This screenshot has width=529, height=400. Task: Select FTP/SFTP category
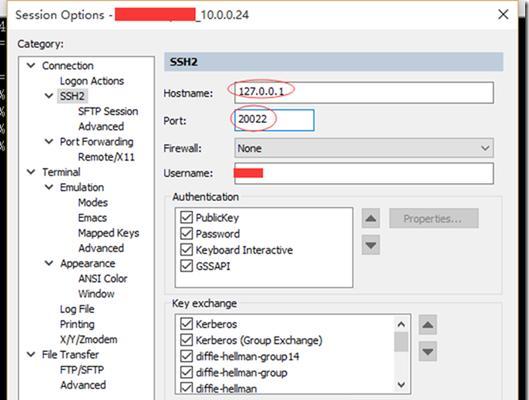coord(82,370)
